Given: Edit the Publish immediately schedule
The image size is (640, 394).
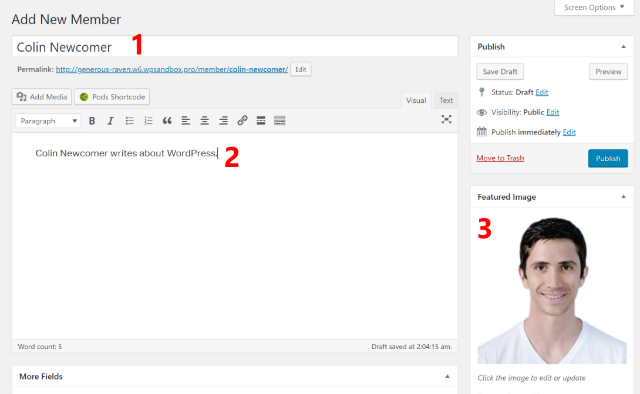Looking at the screenshot, I should pos(569,132).
